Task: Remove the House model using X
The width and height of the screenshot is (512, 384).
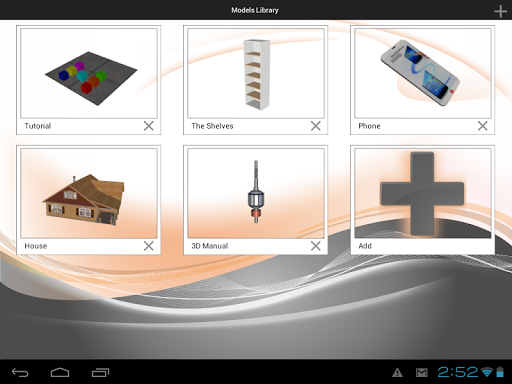Action: (x=149, y=246)
